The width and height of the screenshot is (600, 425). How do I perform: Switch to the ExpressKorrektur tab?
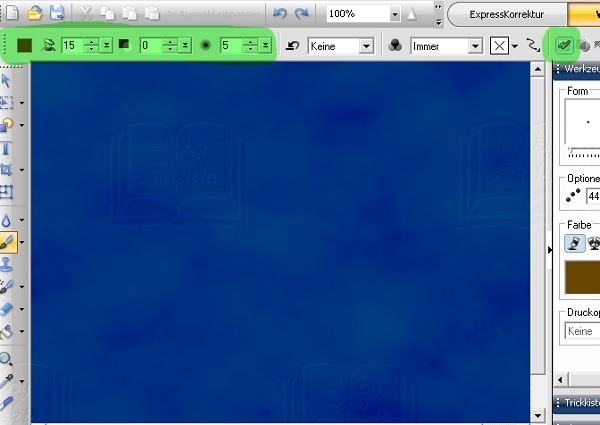[x=507, y=15]
